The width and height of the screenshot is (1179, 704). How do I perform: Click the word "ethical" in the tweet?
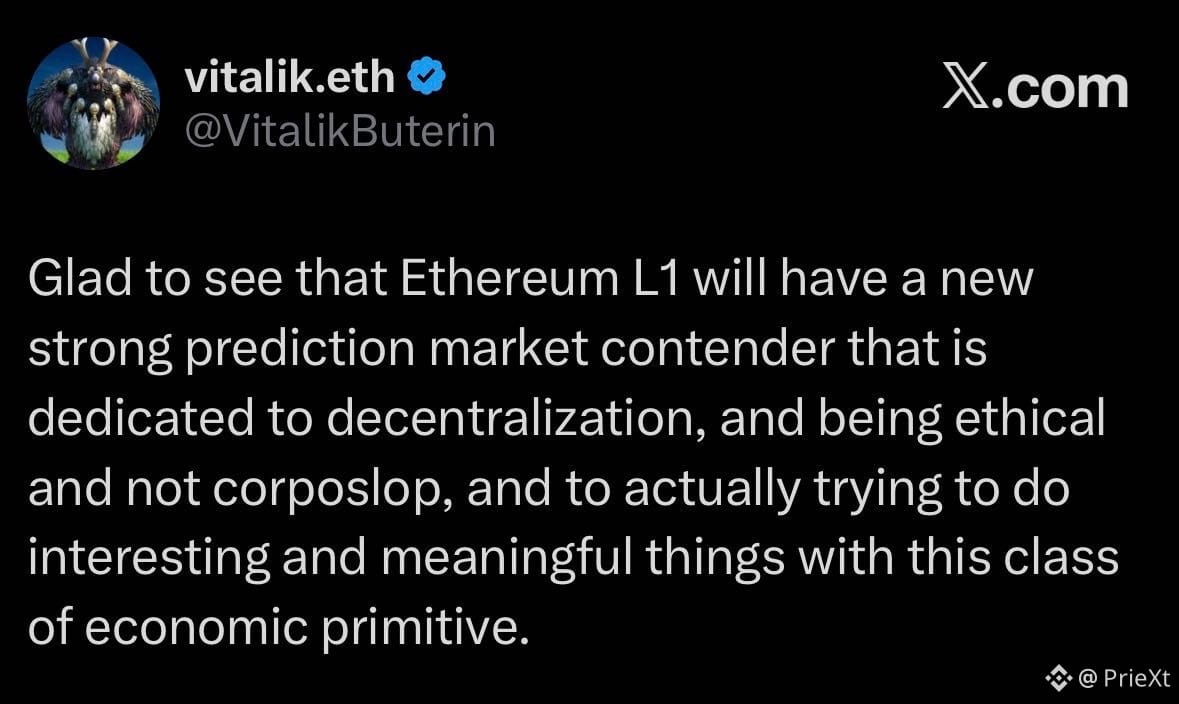tap(1030, 418)
